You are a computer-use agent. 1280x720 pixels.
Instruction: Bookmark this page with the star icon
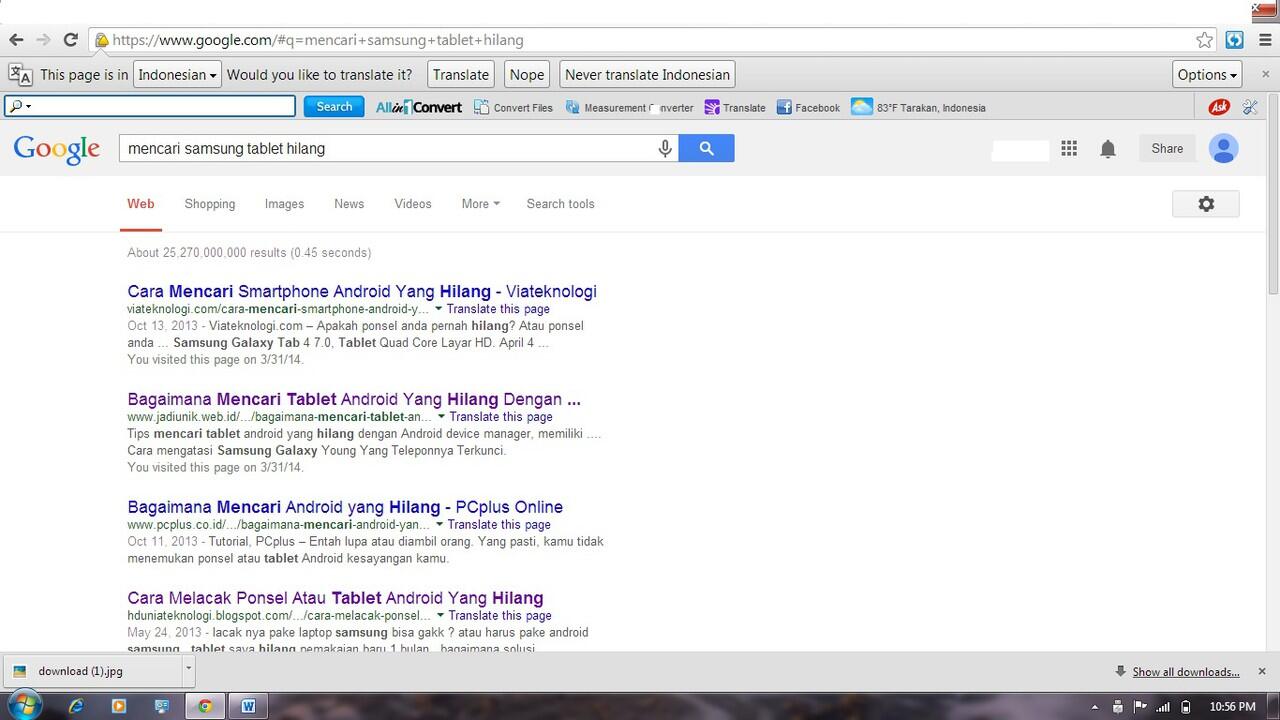[x=1205, y=40]
